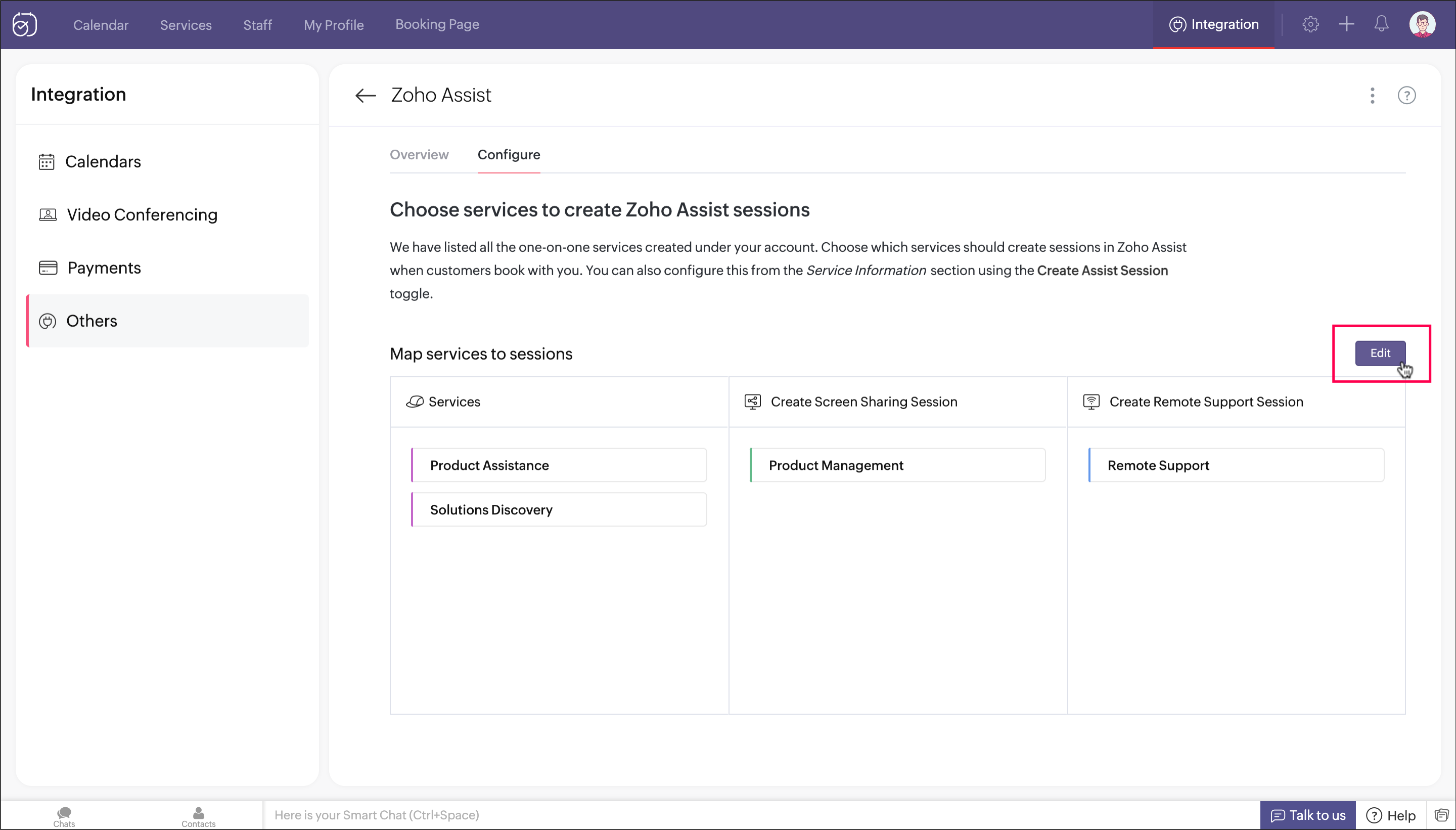The height and width of the screenshot is (830, 1456).
Task: Click the Talk to us button
Action: (1307, 815)
